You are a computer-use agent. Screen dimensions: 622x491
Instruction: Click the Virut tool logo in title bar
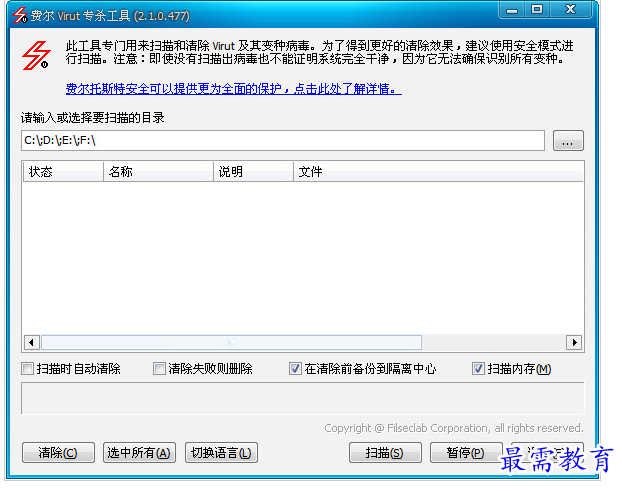click(x=19, y=15)
